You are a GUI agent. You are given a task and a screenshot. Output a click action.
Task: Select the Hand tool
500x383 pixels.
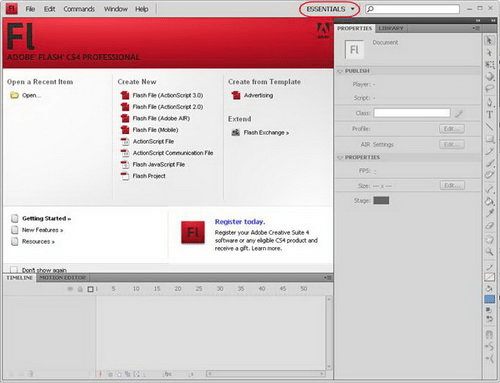[x=489, y=239]
